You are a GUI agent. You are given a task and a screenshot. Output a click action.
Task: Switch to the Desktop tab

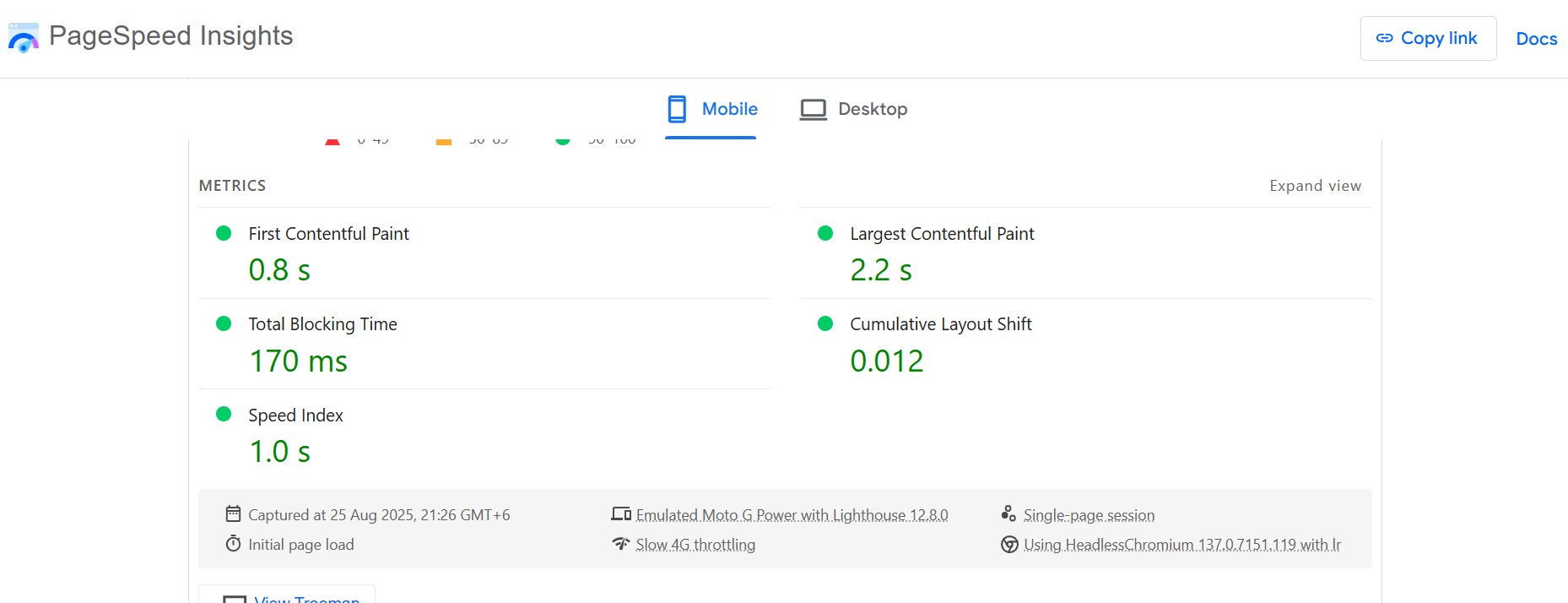[x=854, y=109]
